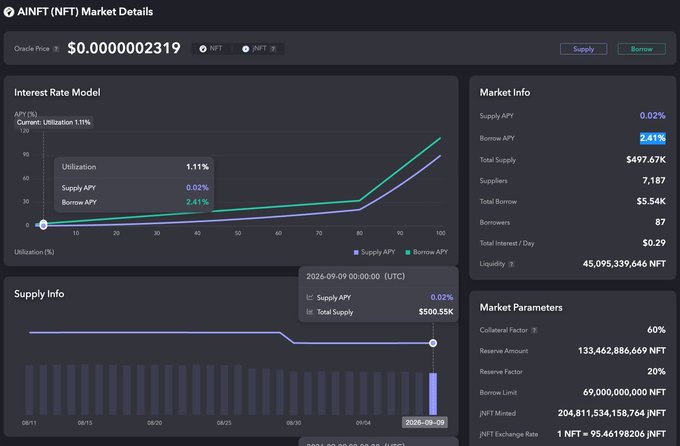This screenshot has width=680, height=446.
Task: Click the Borrow Limit 69,000,000,000 NFT value
Action: [x=624, y=392]
